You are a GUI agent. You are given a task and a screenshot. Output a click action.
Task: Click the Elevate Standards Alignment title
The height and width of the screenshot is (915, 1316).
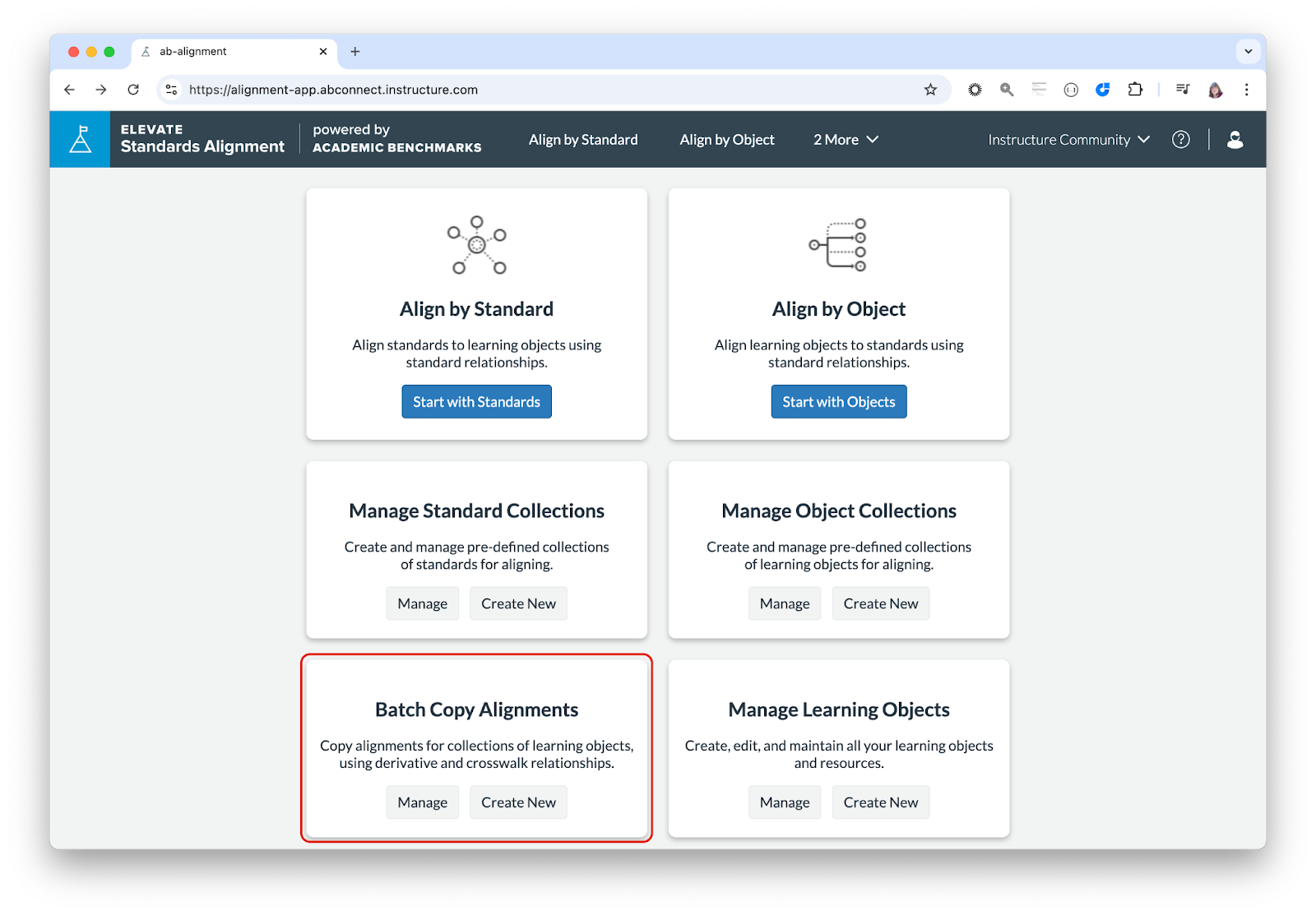[x=202, y=139]
